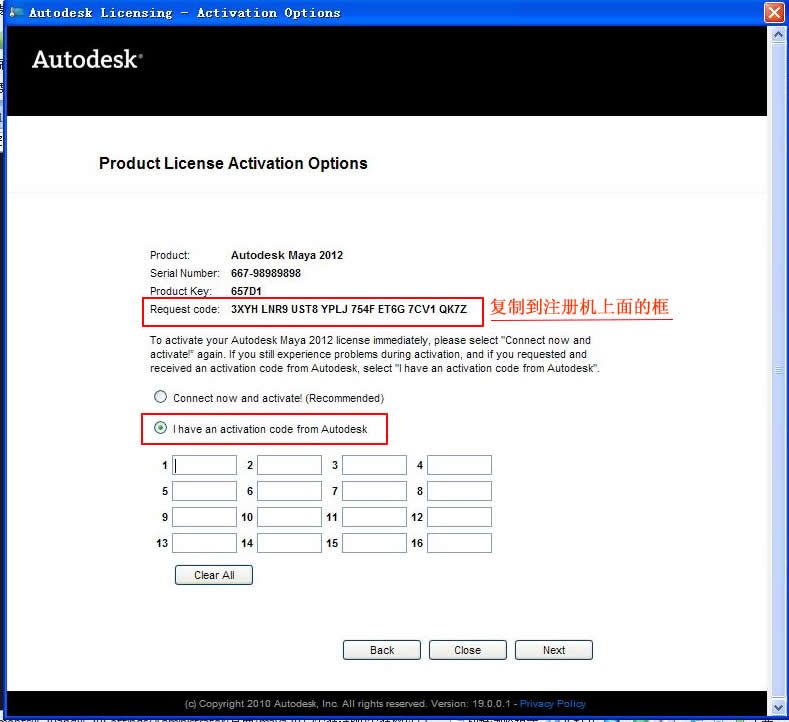789x722 pixels.
Task: Click into activation code field 13
Action: coord(204,543)
